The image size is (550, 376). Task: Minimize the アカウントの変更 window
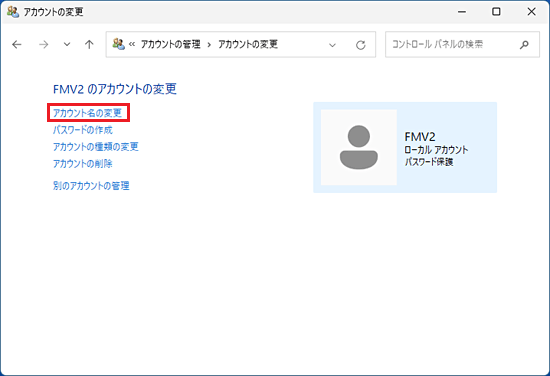click(x=462, y=12)
